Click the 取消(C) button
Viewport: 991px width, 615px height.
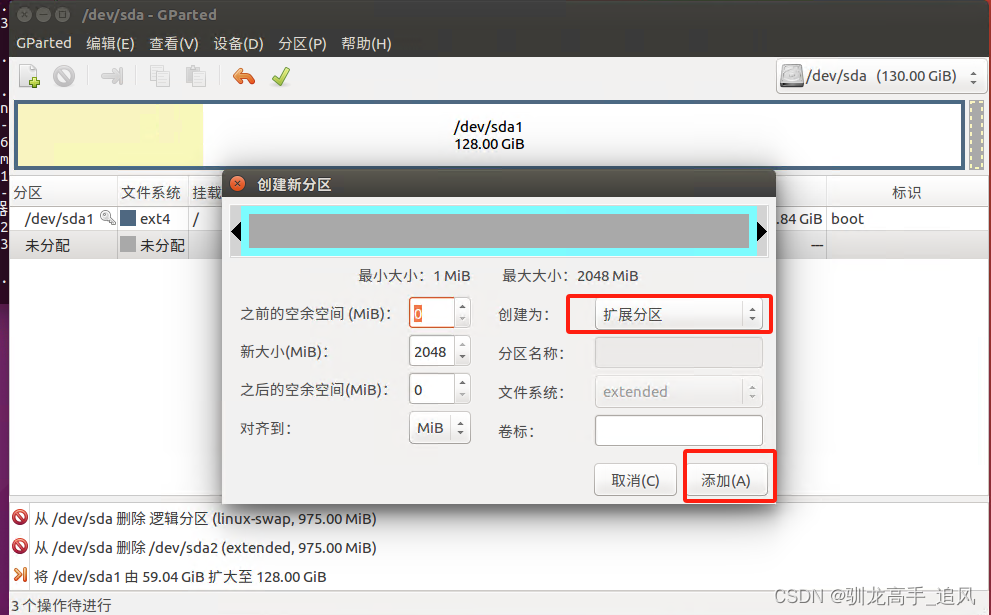(x=635, y=480)
